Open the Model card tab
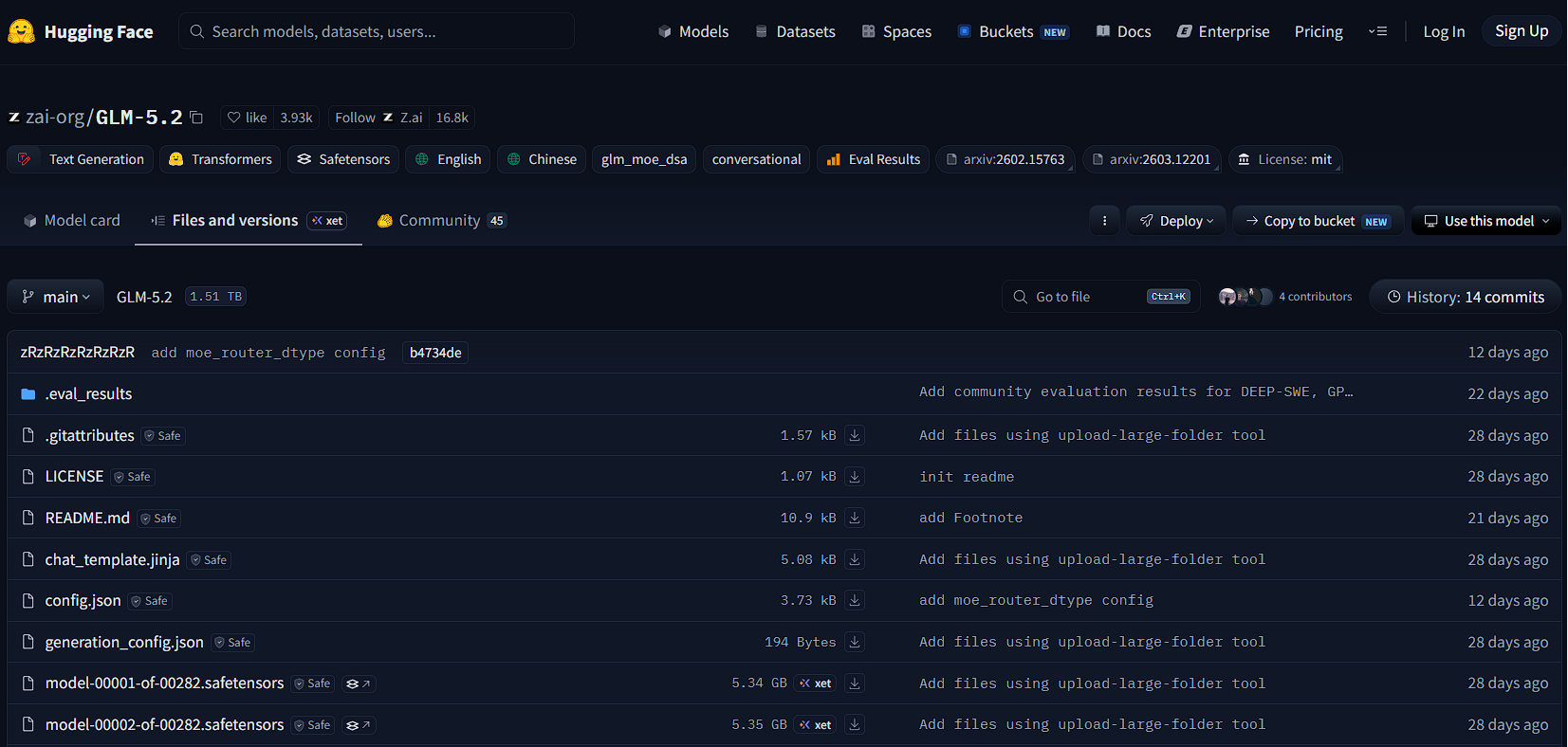The height and width of the screenshot is (747, 1568). 72,220
